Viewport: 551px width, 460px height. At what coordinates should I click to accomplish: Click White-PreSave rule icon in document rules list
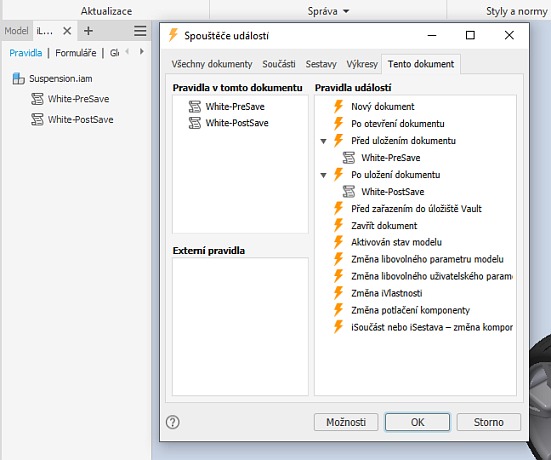point(195,106)
